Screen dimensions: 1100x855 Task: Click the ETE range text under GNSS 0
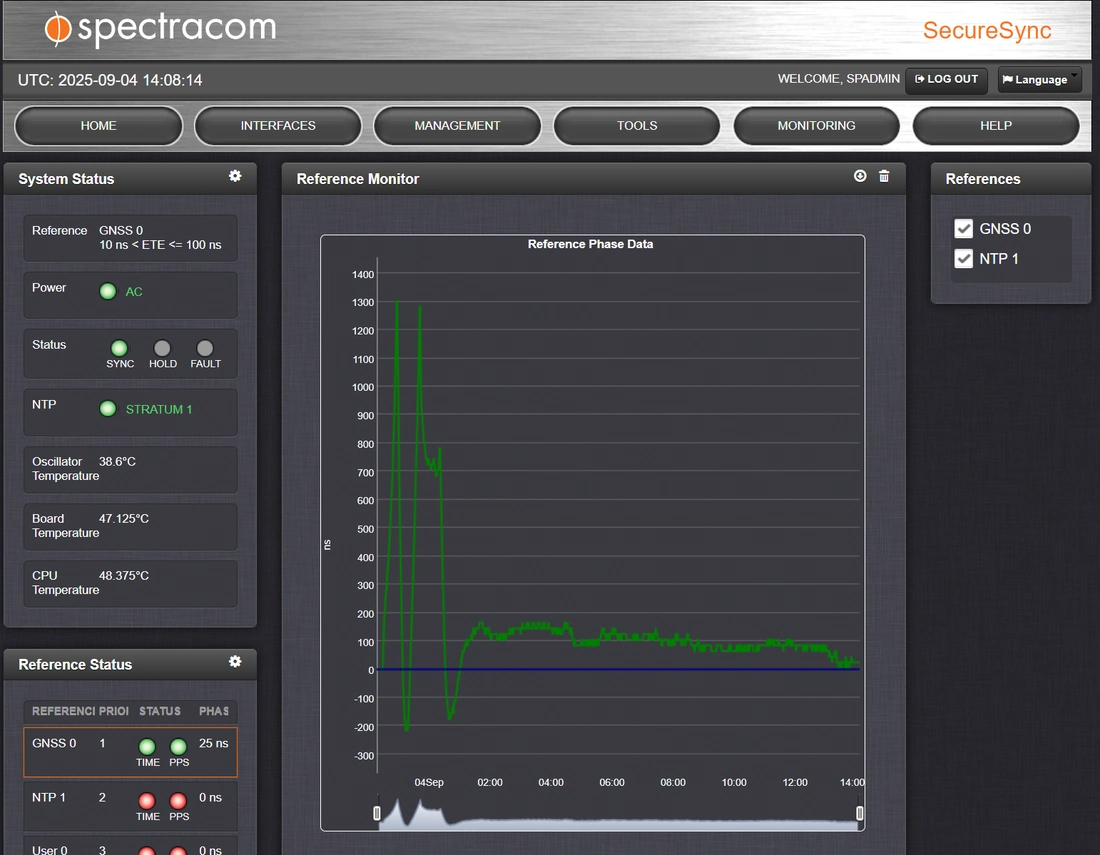click(160, 245)
